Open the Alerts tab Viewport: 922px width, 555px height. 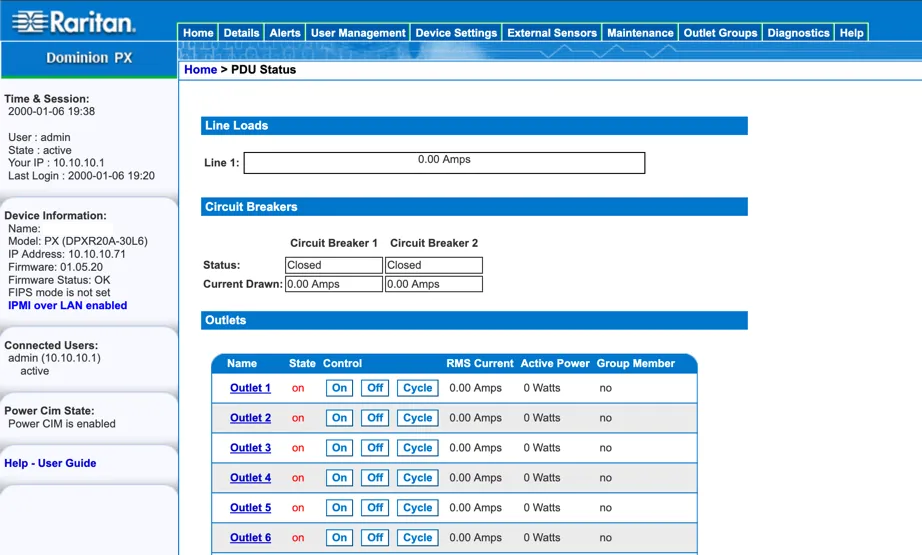pyautogui.click(x=285, y=33)
